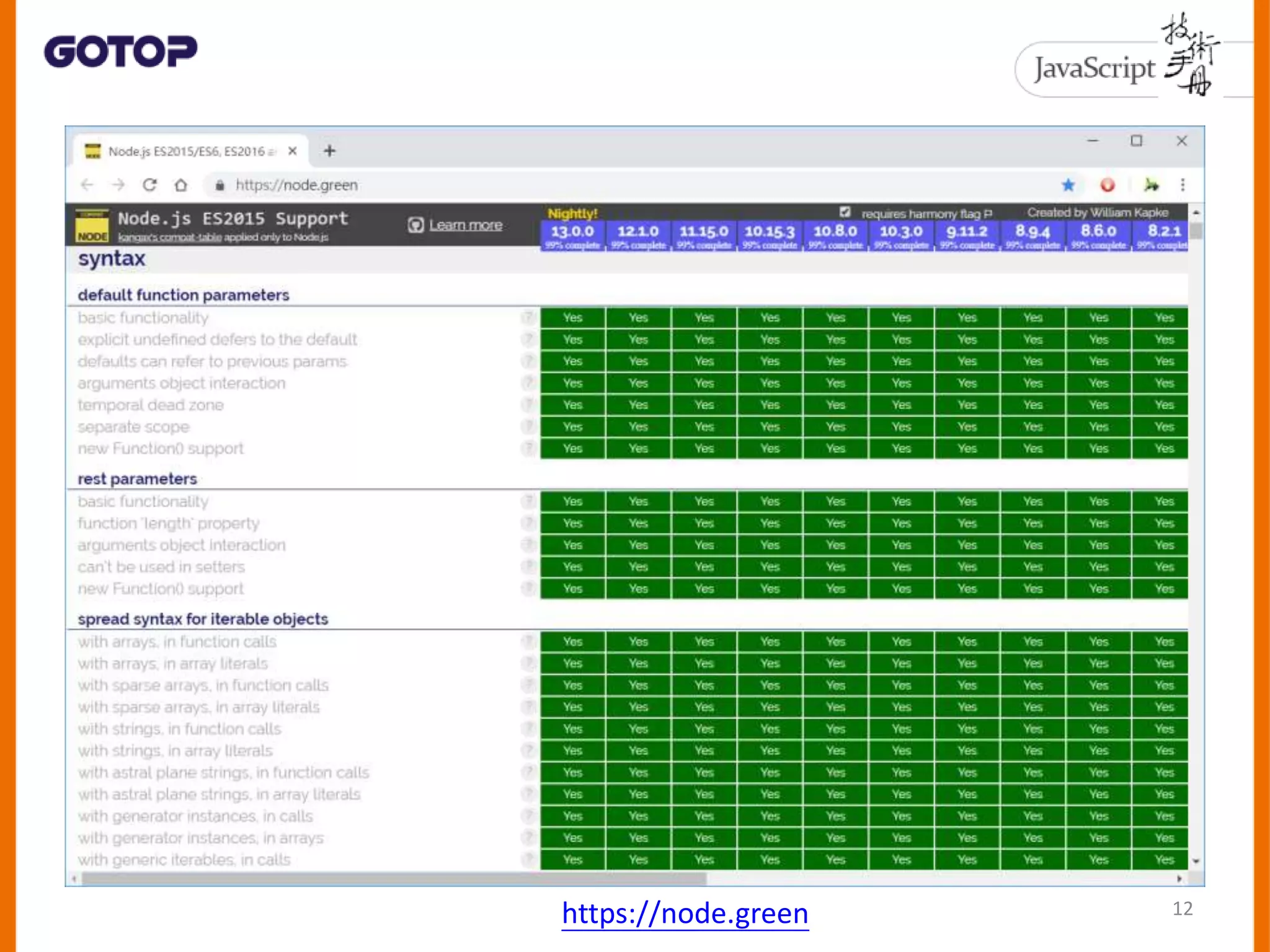Open a new browser tab
The image size is (1270, 952).
coord(330,151)
